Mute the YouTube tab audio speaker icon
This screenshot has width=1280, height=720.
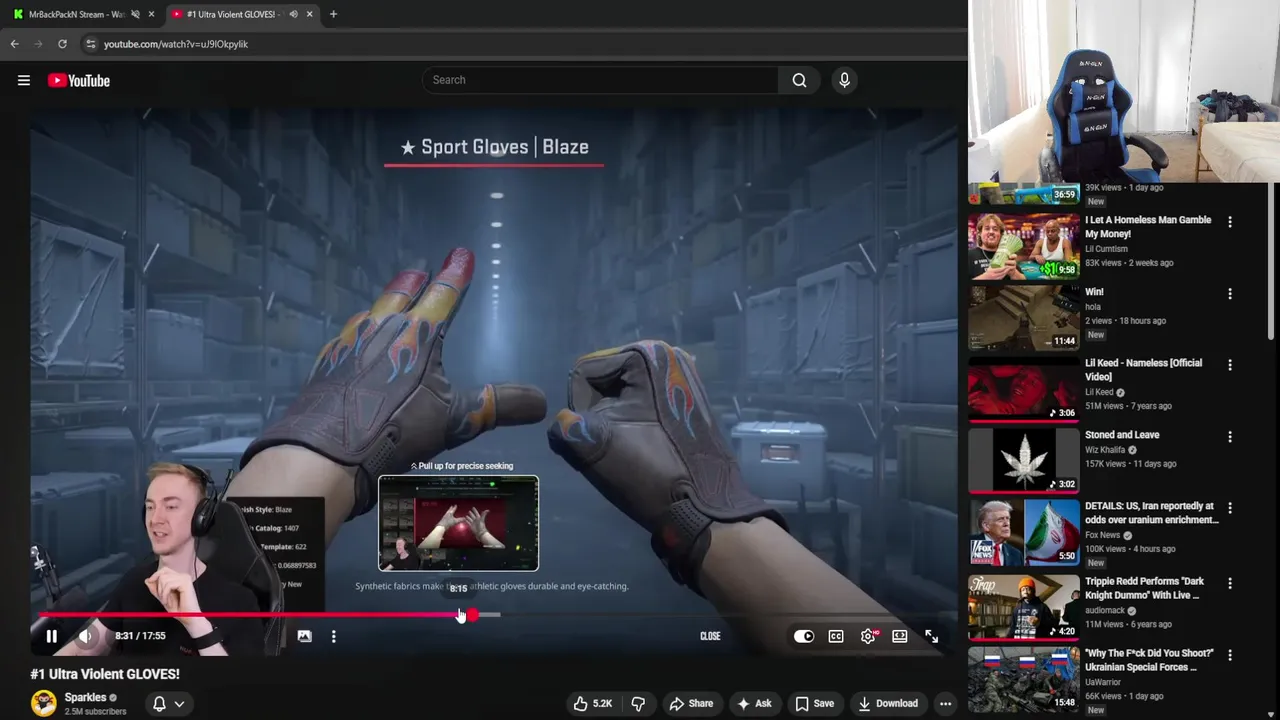[x=293, y=14]
